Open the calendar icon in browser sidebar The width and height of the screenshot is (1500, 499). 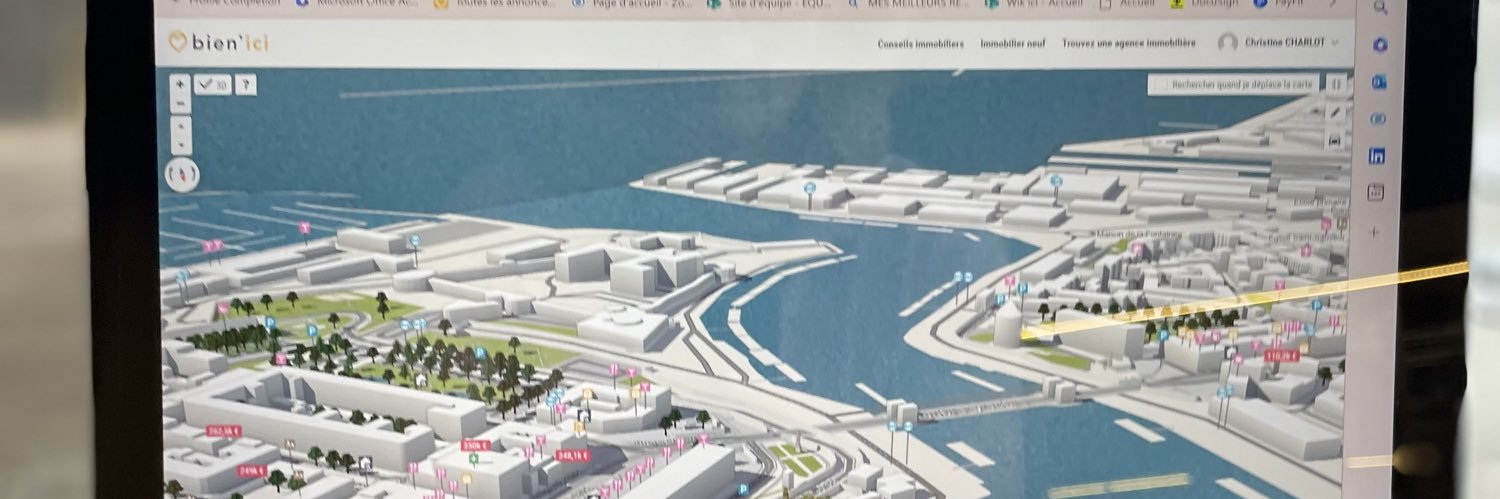(x=1377, y=192)
